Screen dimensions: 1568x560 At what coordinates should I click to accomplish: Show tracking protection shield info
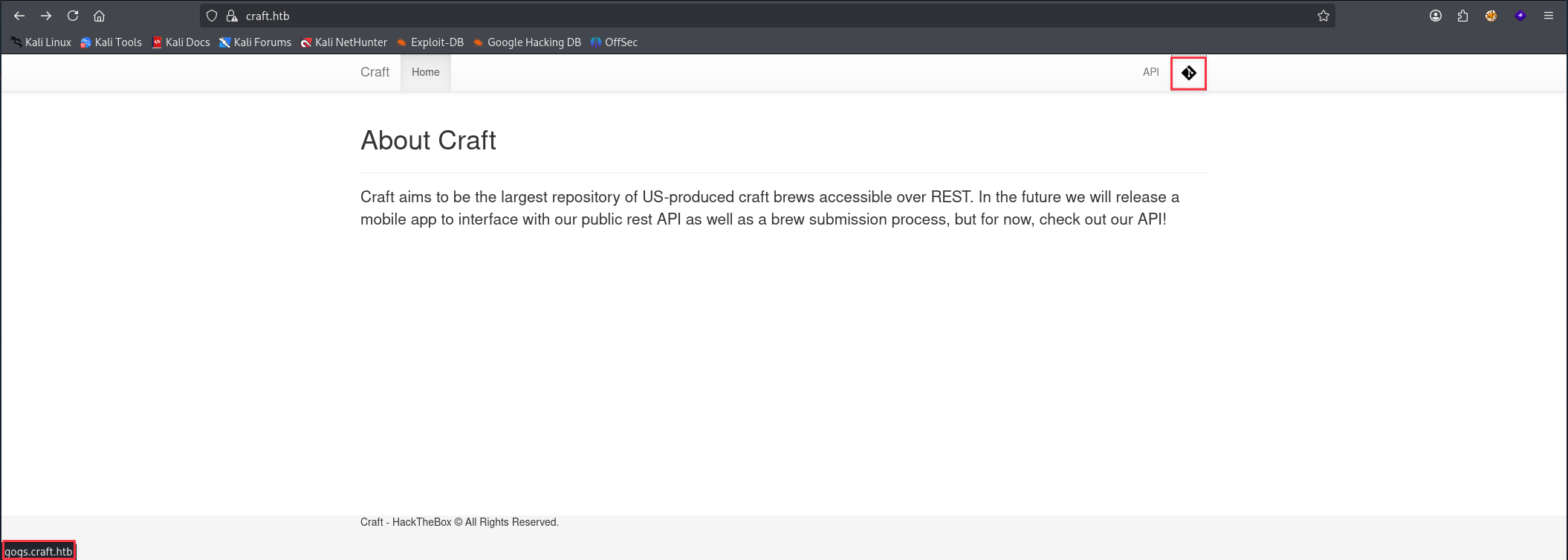coord(212,16)
